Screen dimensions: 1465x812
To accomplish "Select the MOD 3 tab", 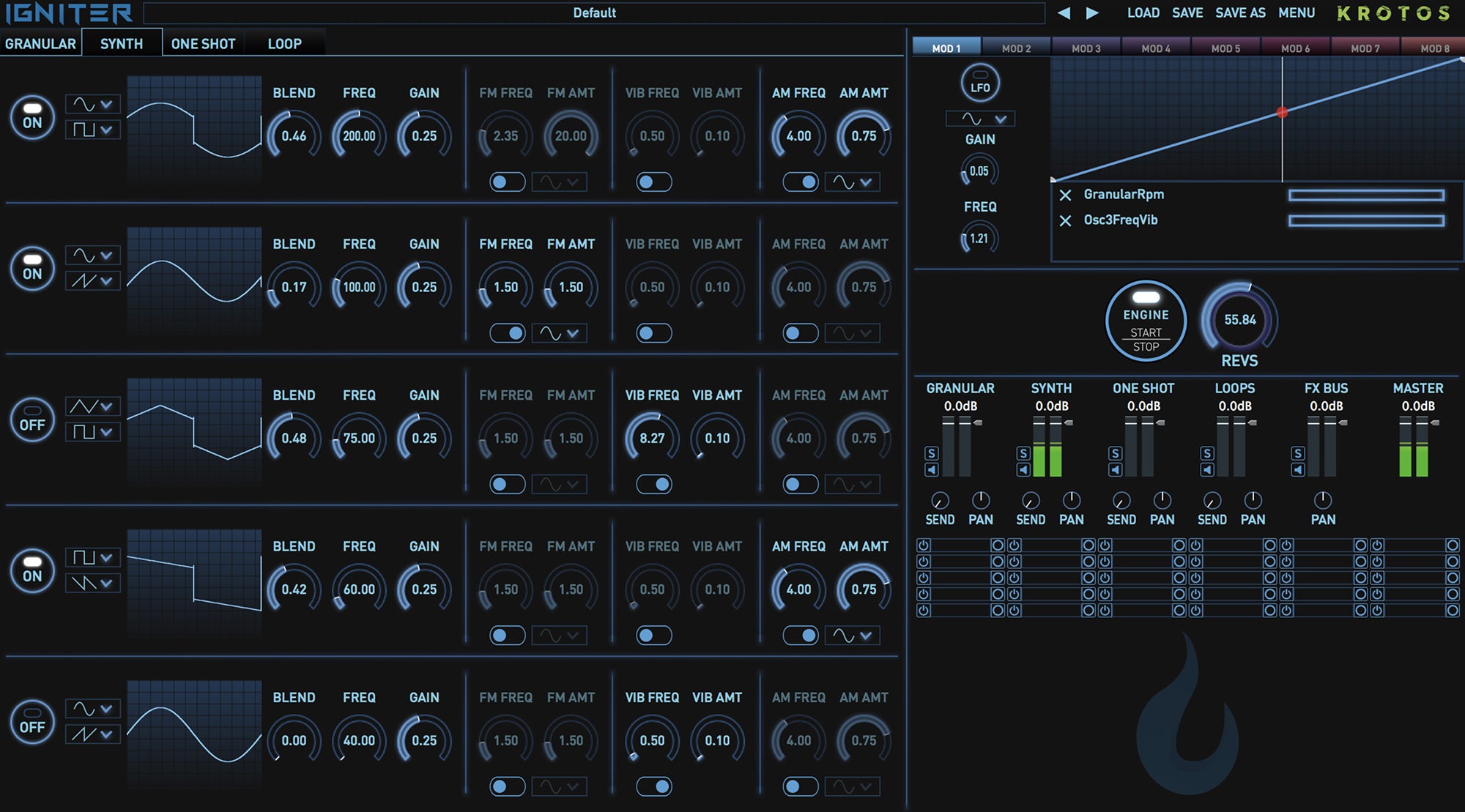I will tap(1088, 47).
